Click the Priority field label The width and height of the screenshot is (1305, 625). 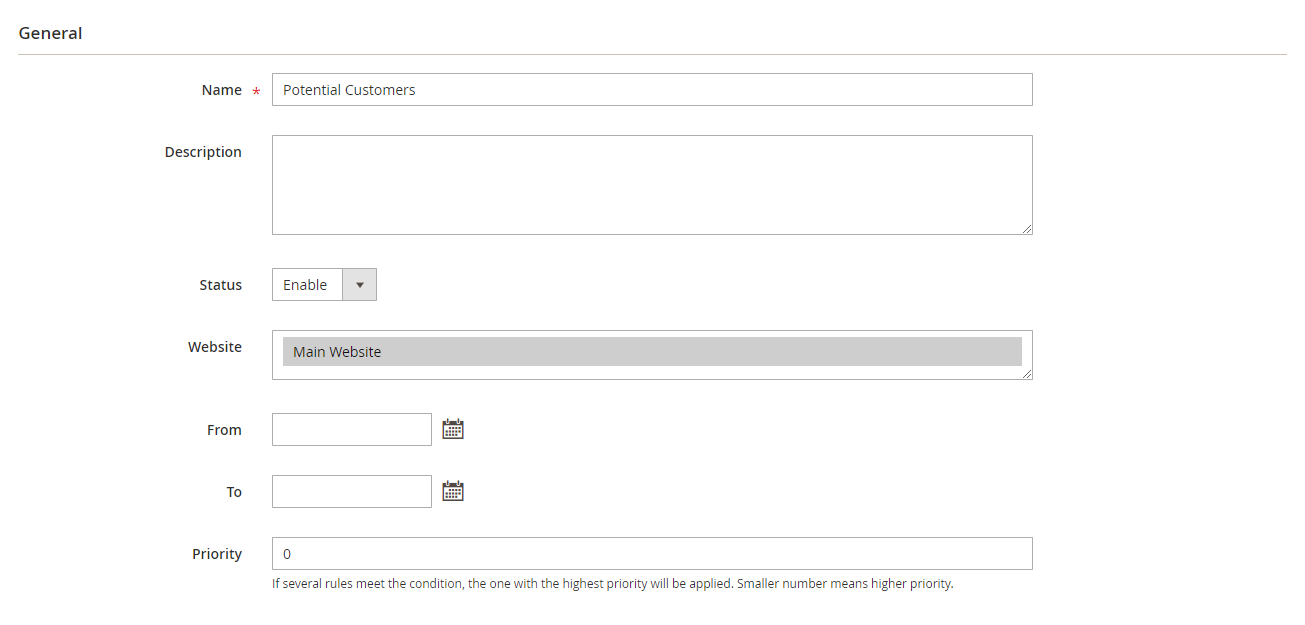(217, 554)
